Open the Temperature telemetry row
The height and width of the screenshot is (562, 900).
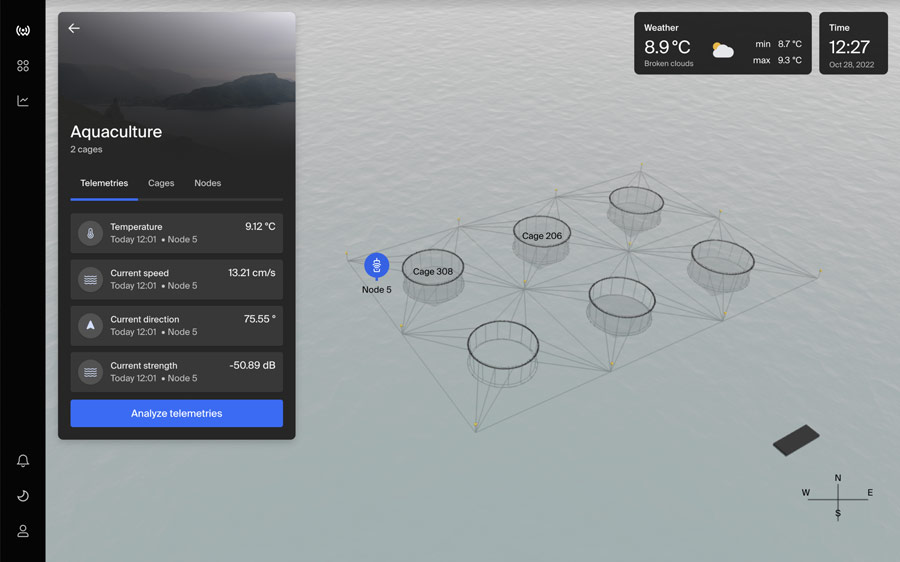pyautogui.click(x=177, y=233)
